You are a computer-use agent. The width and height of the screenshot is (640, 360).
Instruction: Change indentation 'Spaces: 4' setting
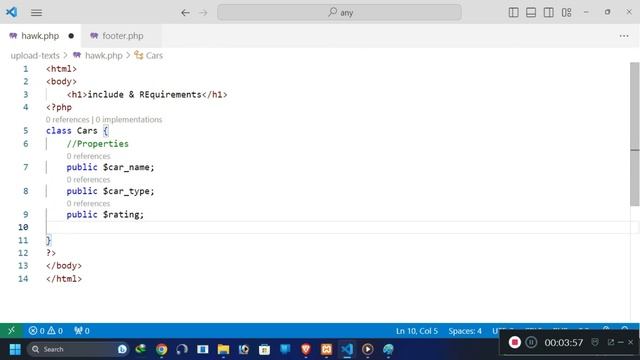465,331
